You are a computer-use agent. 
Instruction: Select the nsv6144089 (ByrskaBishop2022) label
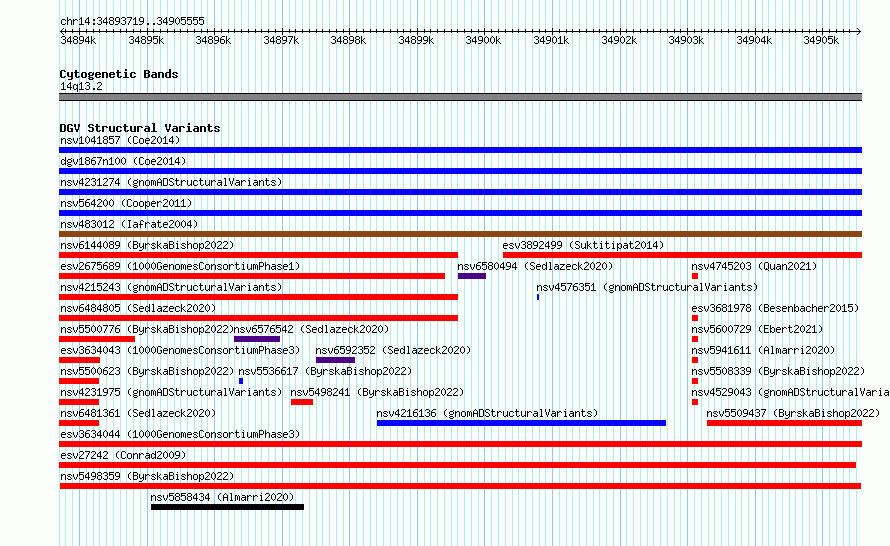pos(147,245)
